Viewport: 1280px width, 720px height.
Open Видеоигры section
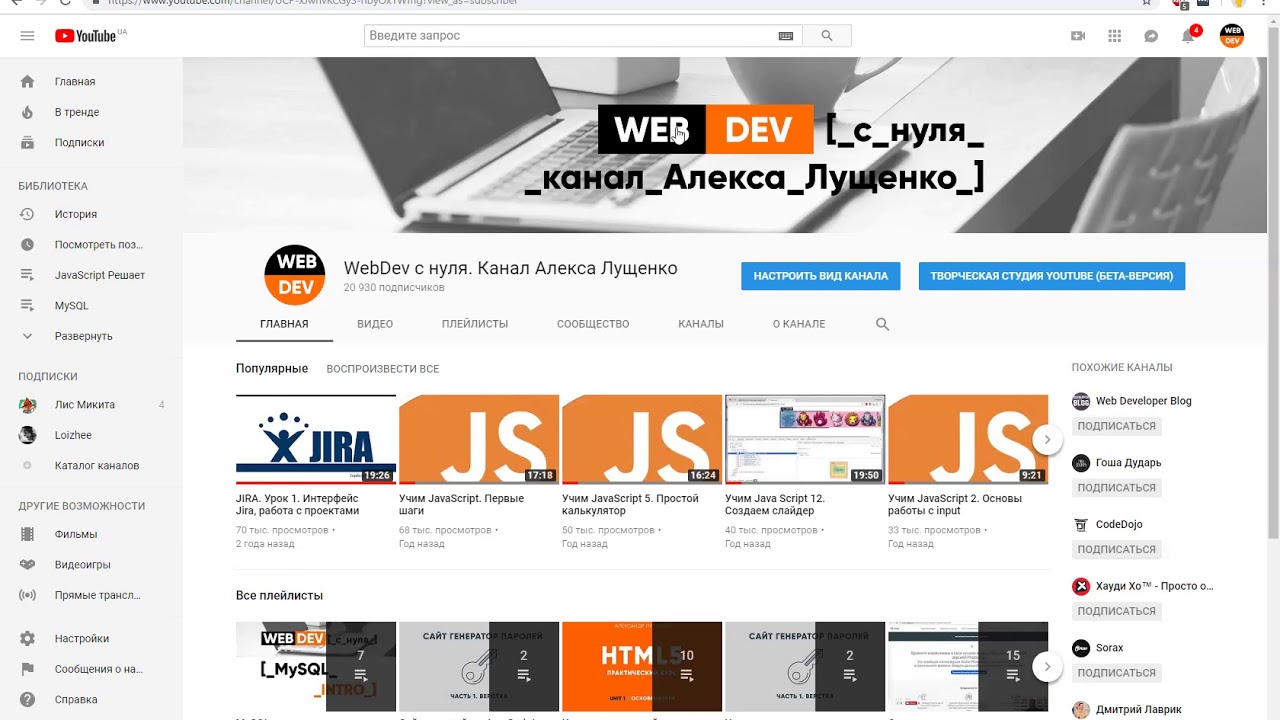coord(91,565)
